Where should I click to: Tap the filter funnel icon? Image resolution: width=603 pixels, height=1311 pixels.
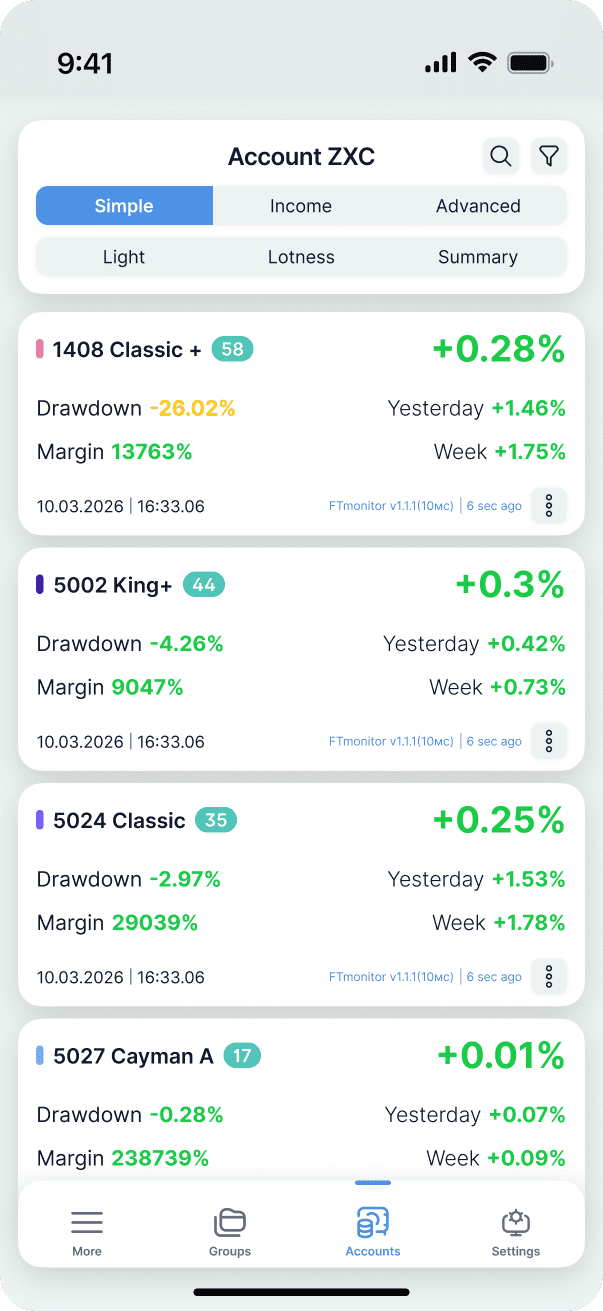pyautogui.click(x=549, y=156)
